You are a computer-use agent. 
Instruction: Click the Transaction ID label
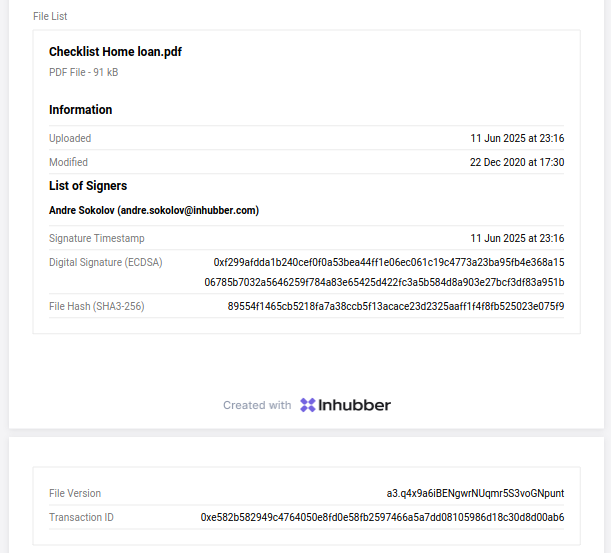(82, 517)
